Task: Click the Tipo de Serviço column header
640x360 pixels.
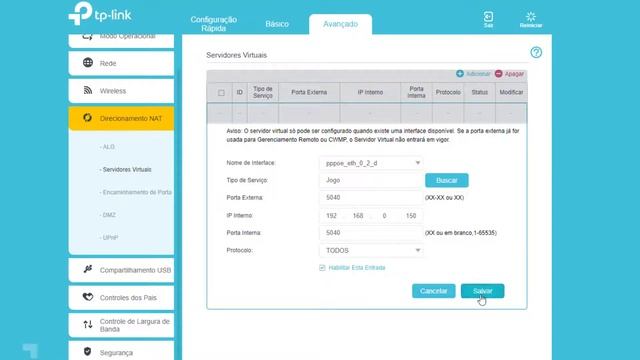Action: coord(262,92)
